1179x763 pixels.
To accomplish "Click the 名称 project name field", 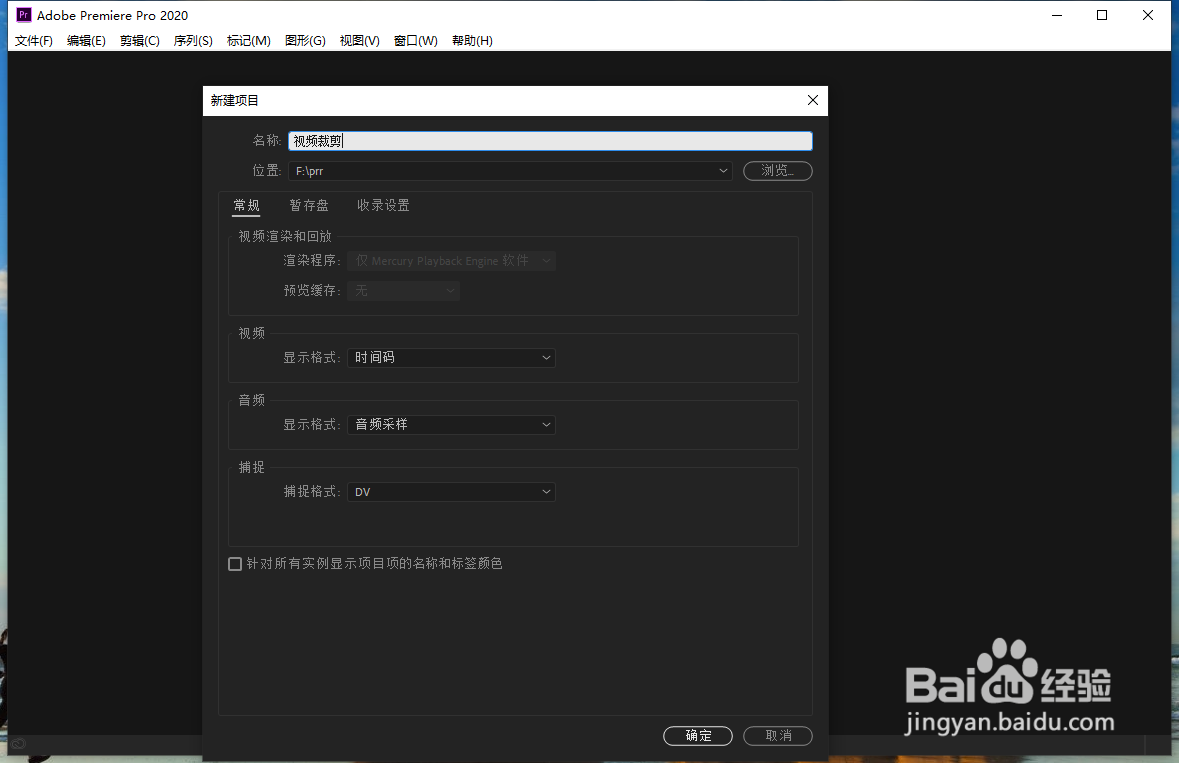I will coord(550,141).
